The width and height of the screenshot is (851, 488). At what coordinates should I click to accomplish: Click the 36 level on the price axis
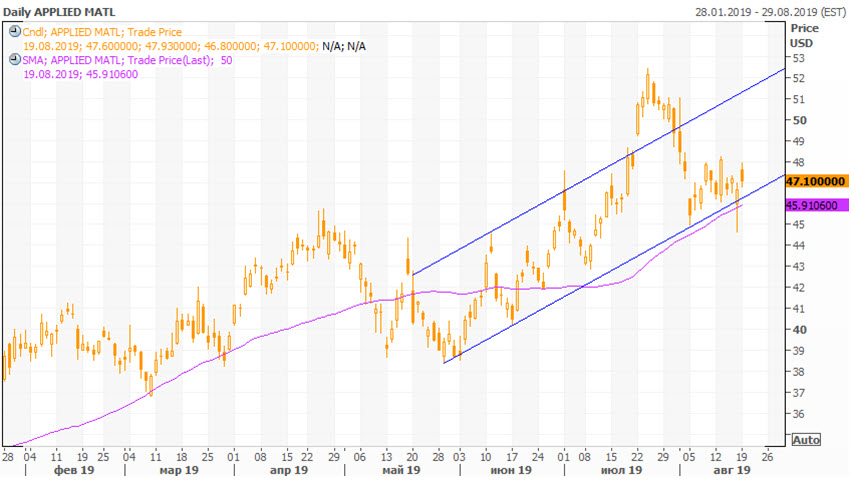click(798, 414)
